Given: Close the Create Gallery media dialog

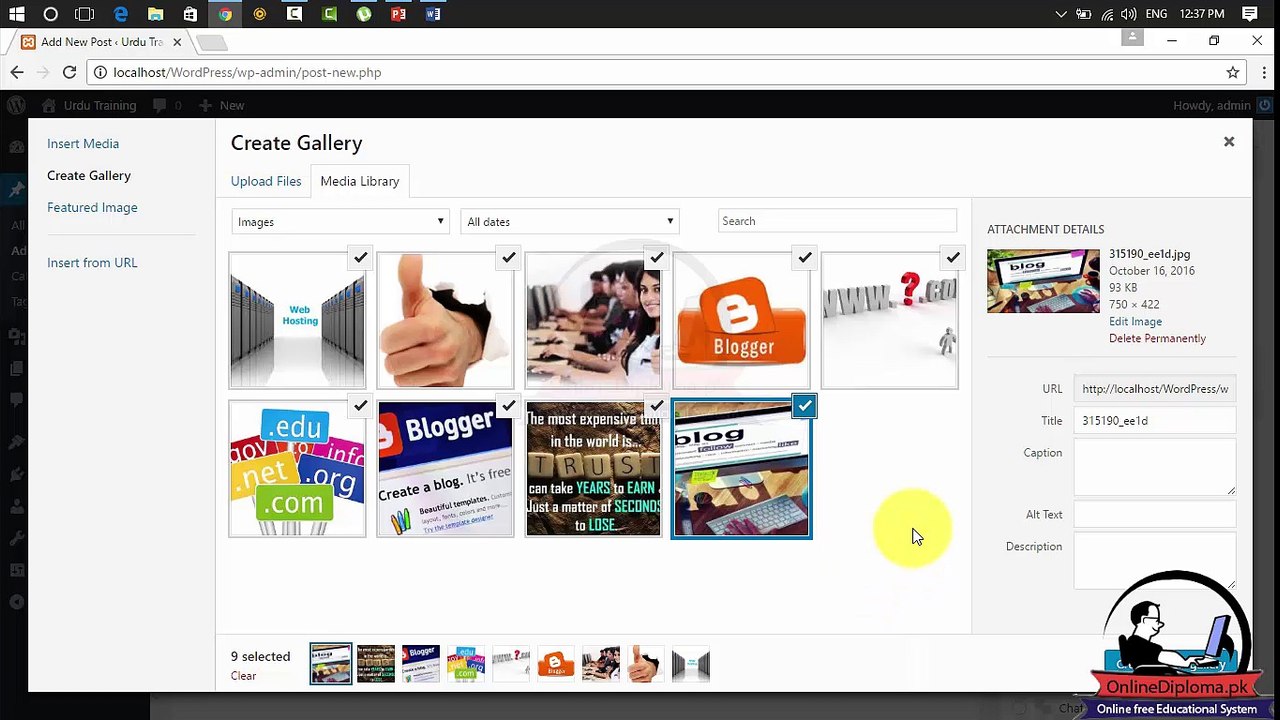Looking at the screenshot, I should click(x=1229, y=142).
